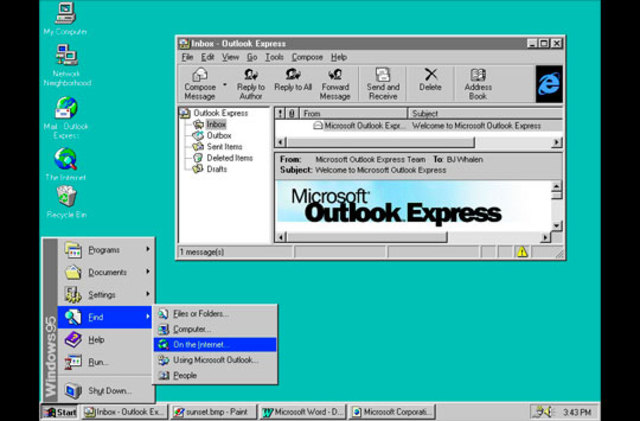The width and height of the screenshot is (640, 421).
Task: Click the message list horizontal scrollbar thumb
Action: point(380,143)
